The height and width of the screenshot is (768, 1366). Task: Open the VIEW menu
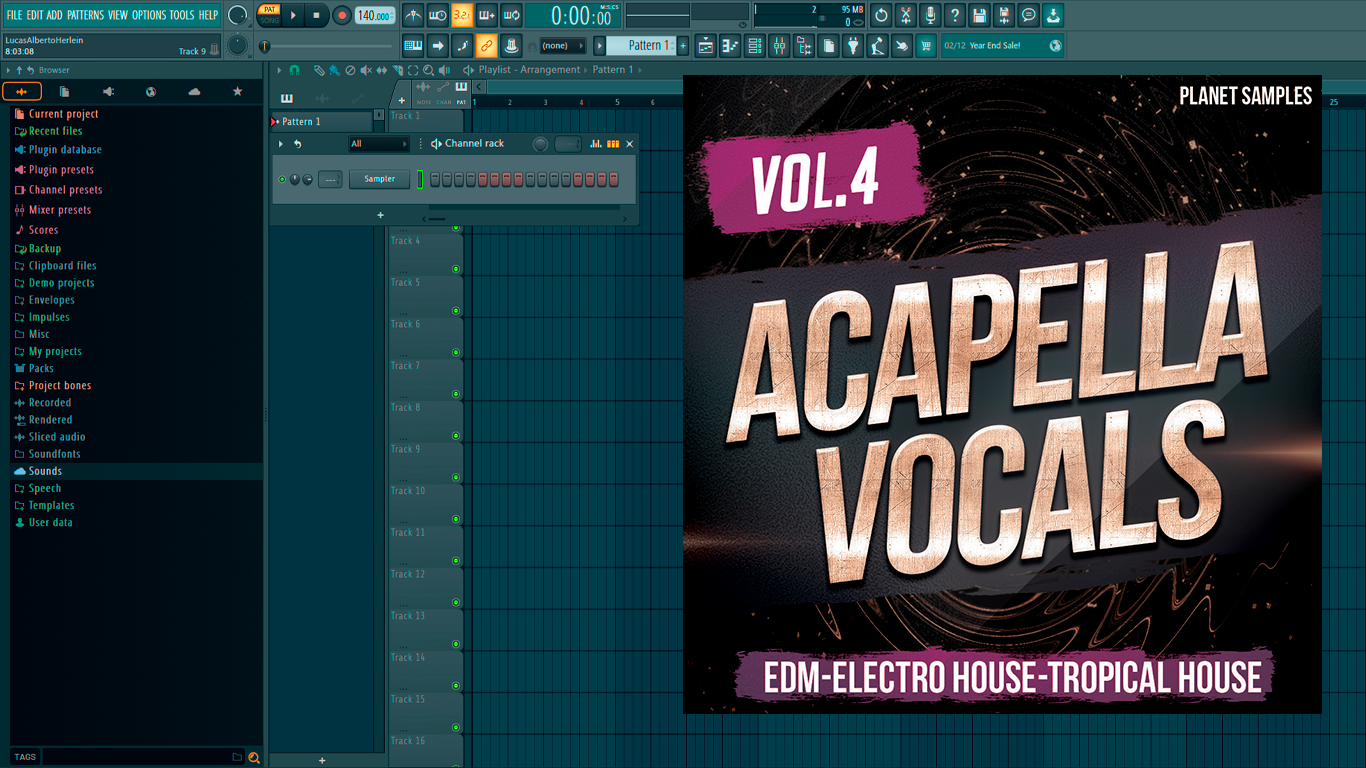click(118, 15)
